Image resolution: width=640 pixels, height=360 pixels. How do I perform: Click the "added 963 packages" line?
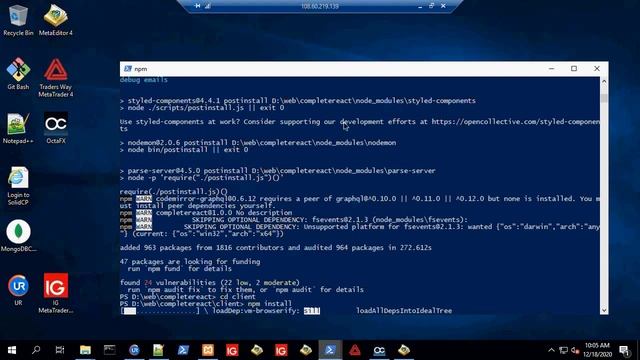[x=276, y=248]
